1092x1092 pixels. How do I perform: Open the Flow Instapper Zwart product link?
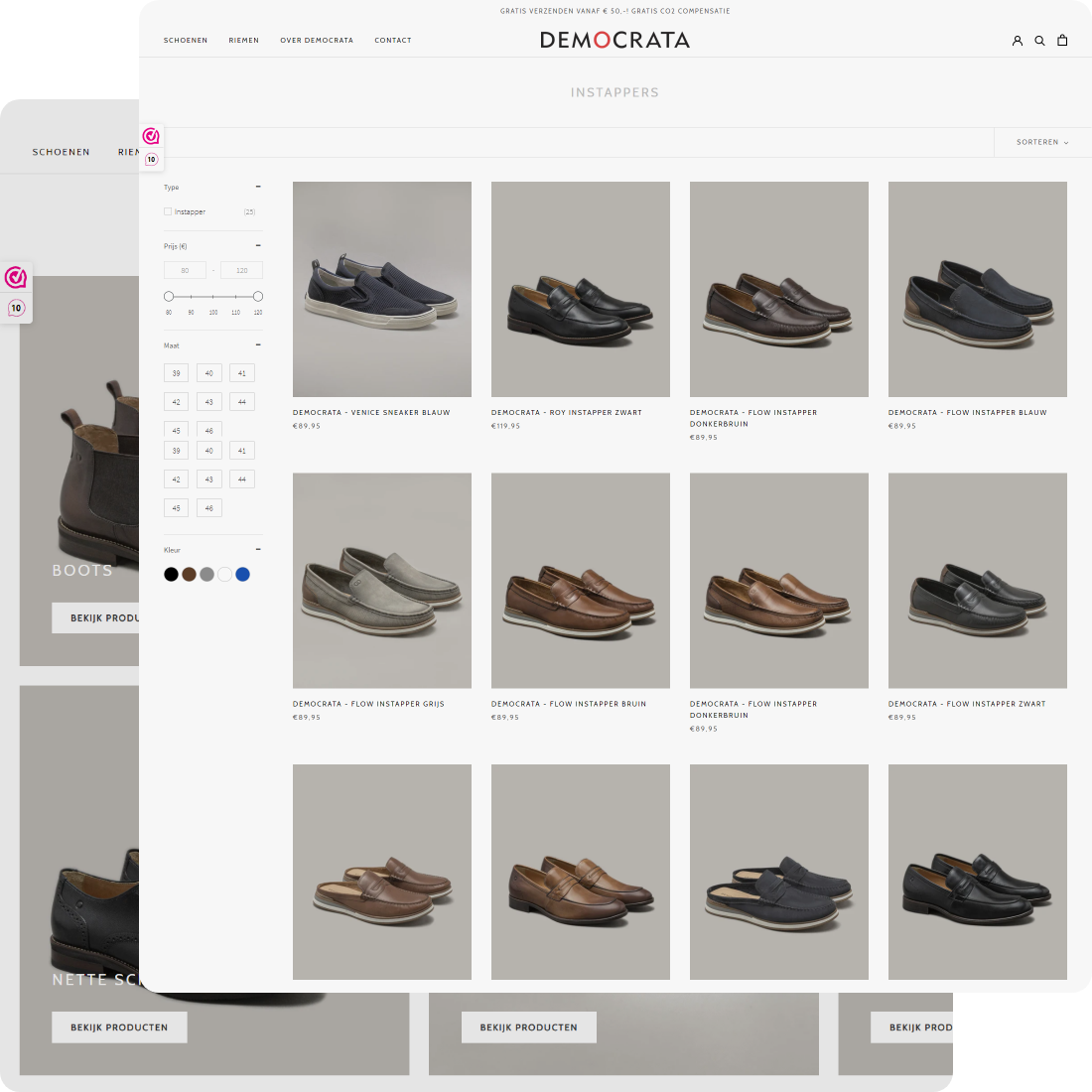967,704
